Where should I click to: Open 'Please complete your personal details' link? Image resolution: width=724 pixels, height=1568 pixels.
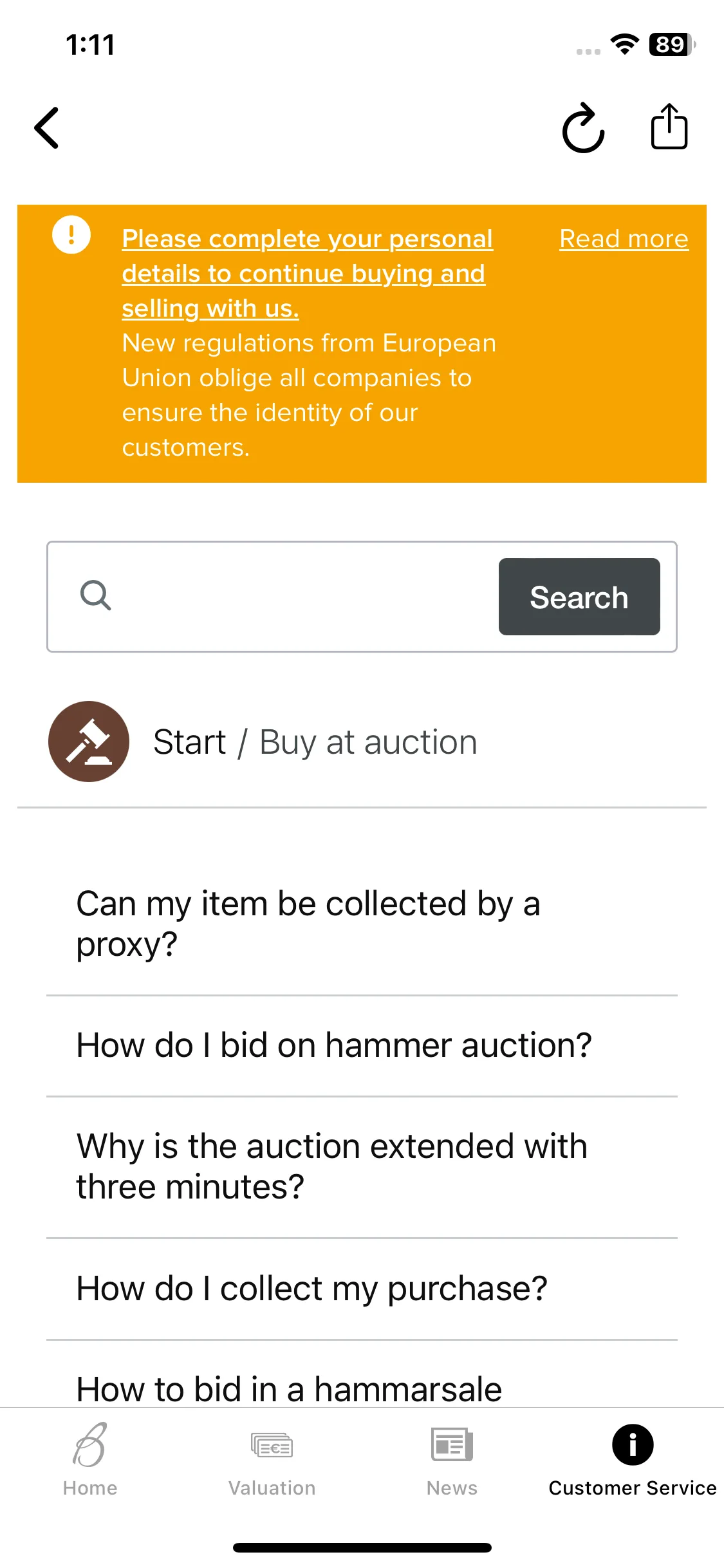point(308,274)
